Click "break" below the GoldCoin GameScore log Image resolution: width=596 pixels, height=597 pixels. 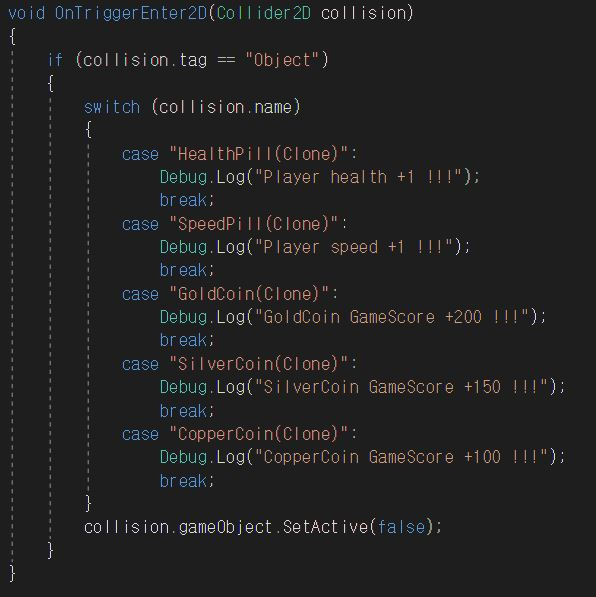coord(183,340)
